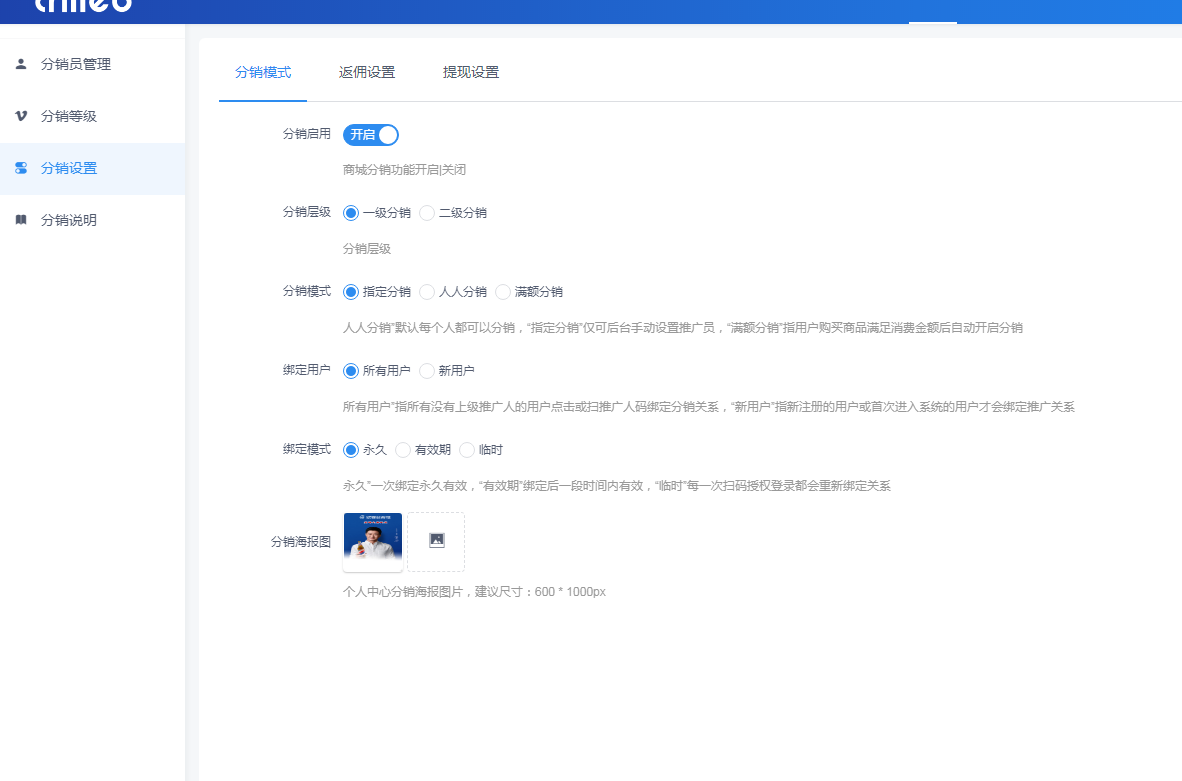Click the V icon beside 分销等级

[21, 116]
